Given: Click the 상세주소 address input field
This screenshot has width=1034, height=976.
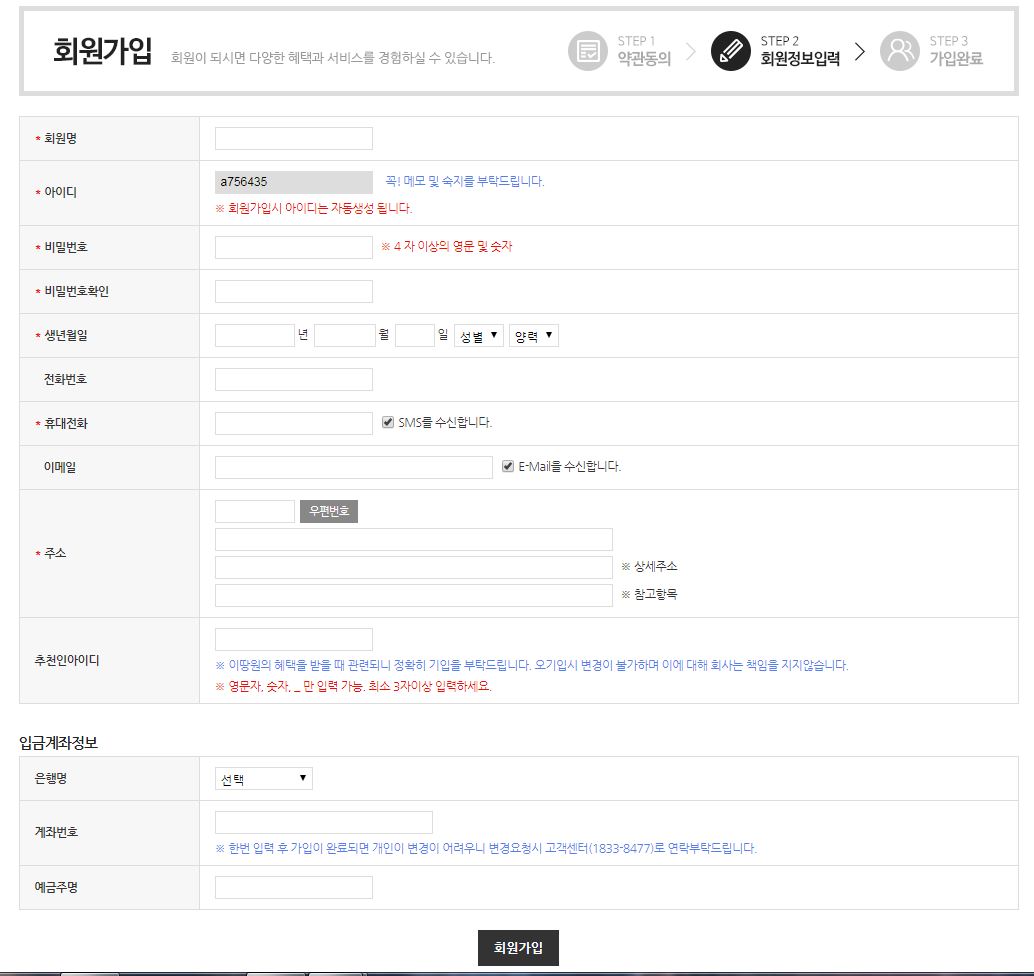Looking at the screenshot, I should point(414,567).
